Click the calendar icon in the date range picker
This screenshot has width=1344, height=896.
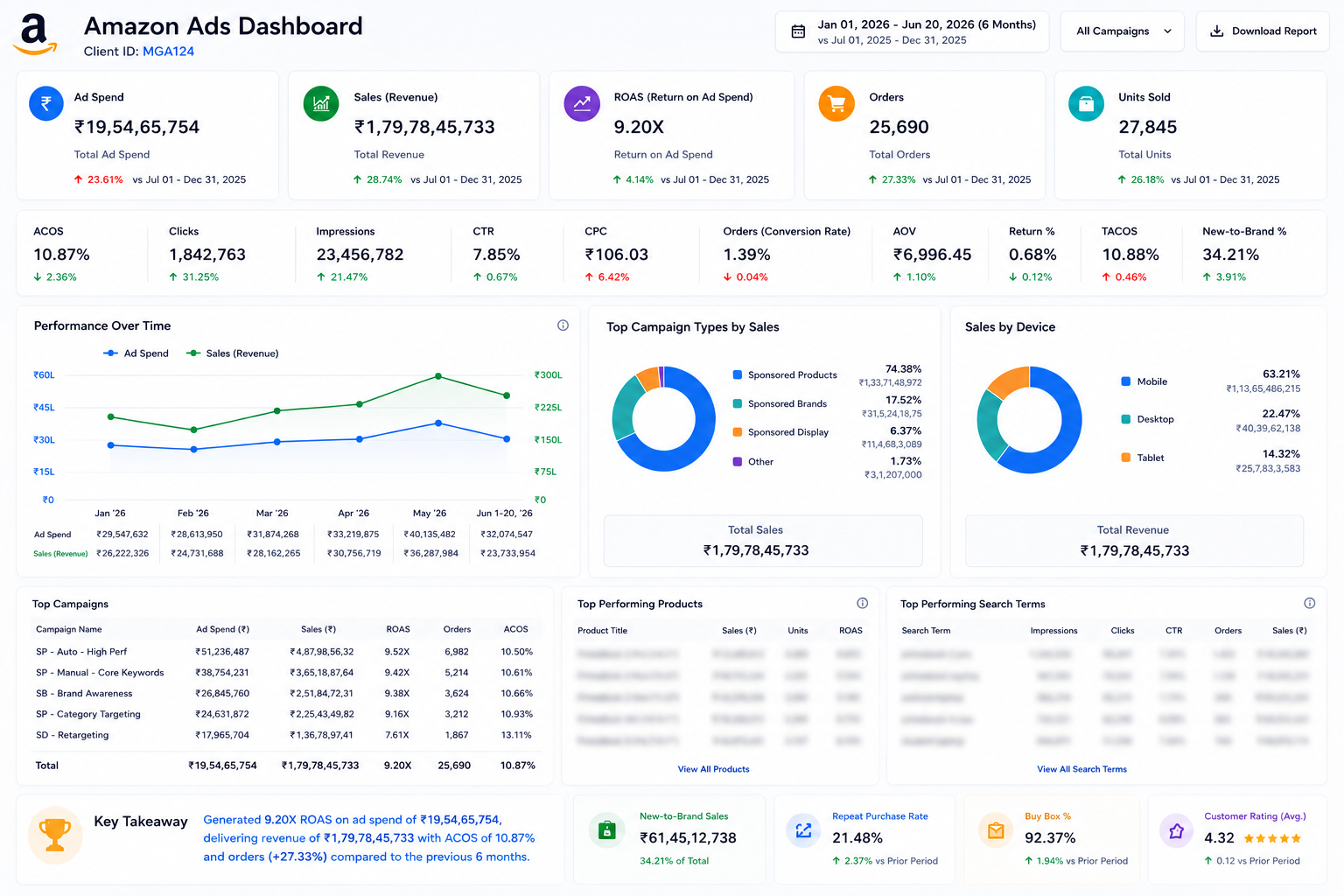tap(798, 31)
